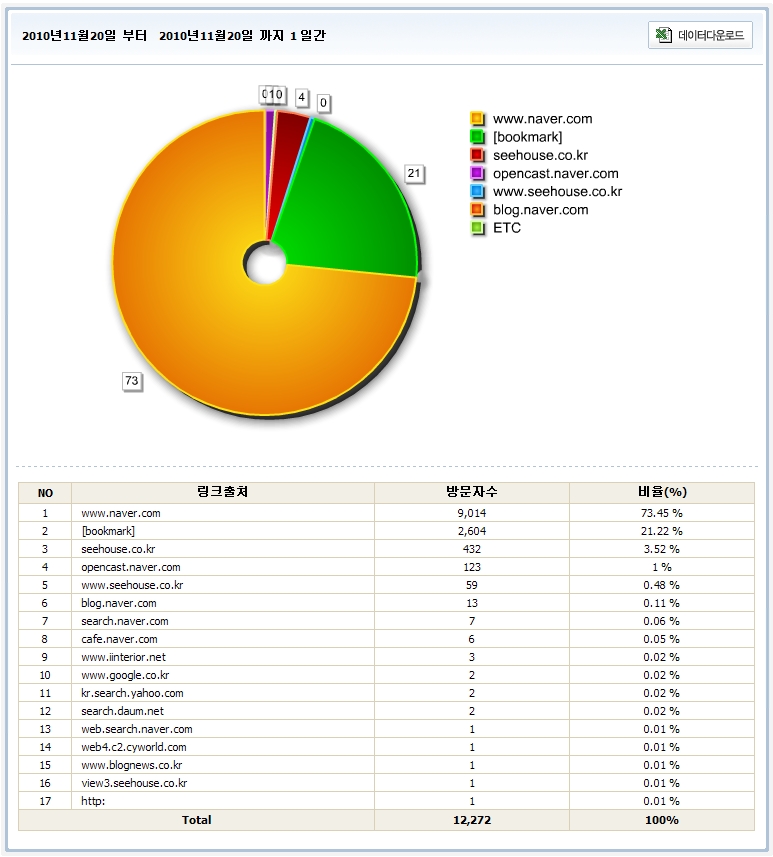Select the blog.naver.com legend swatch
773x857 pixels.
[x=477, y=210]
